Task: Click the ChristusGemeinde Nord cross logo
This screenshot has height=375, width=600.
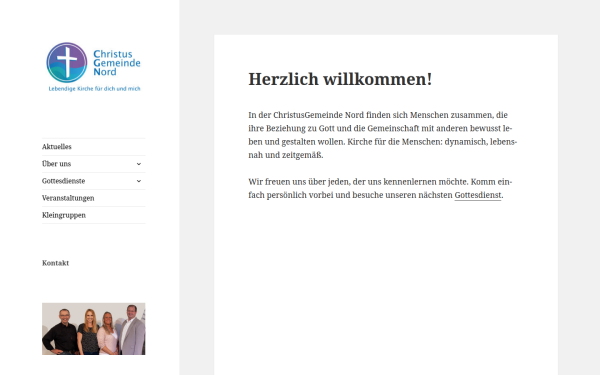Action: [67, 62]
